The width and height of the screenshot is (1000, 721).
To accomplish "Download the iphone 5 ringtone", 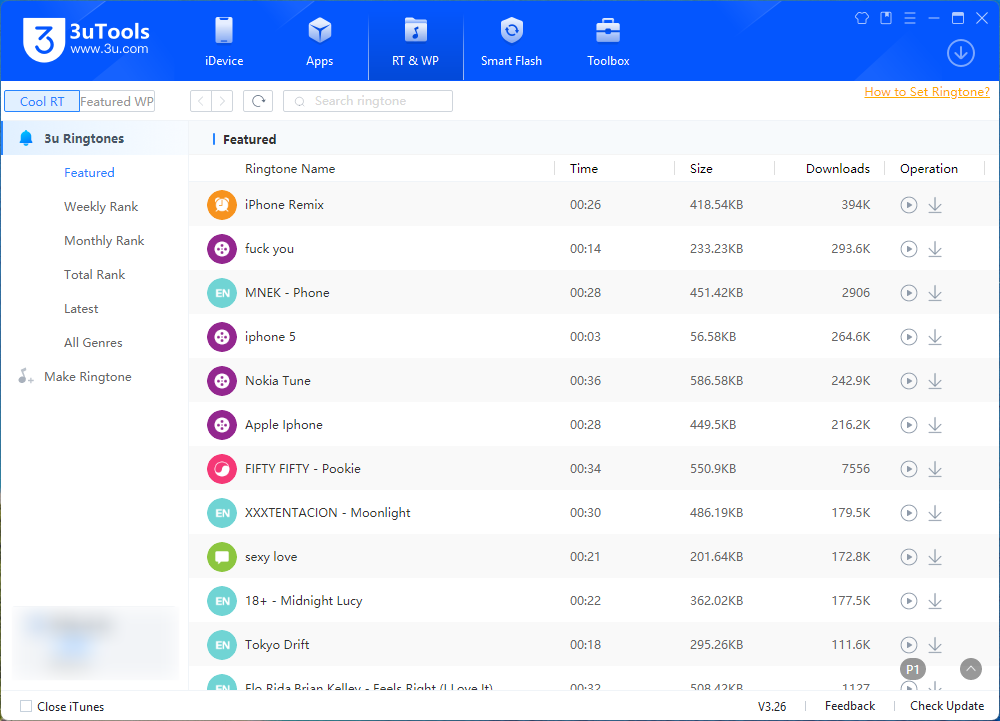I will 935,337.
